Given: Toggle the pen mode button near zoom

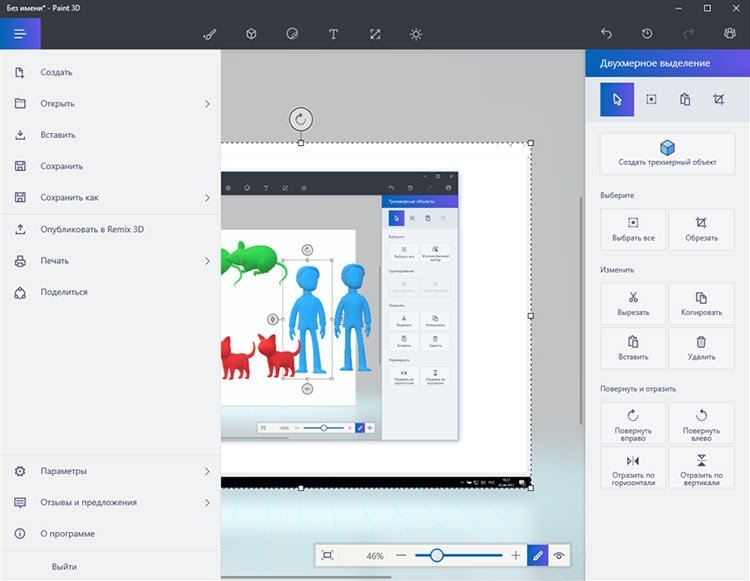Looking at the screenshot, I should (x=538, y=555).
